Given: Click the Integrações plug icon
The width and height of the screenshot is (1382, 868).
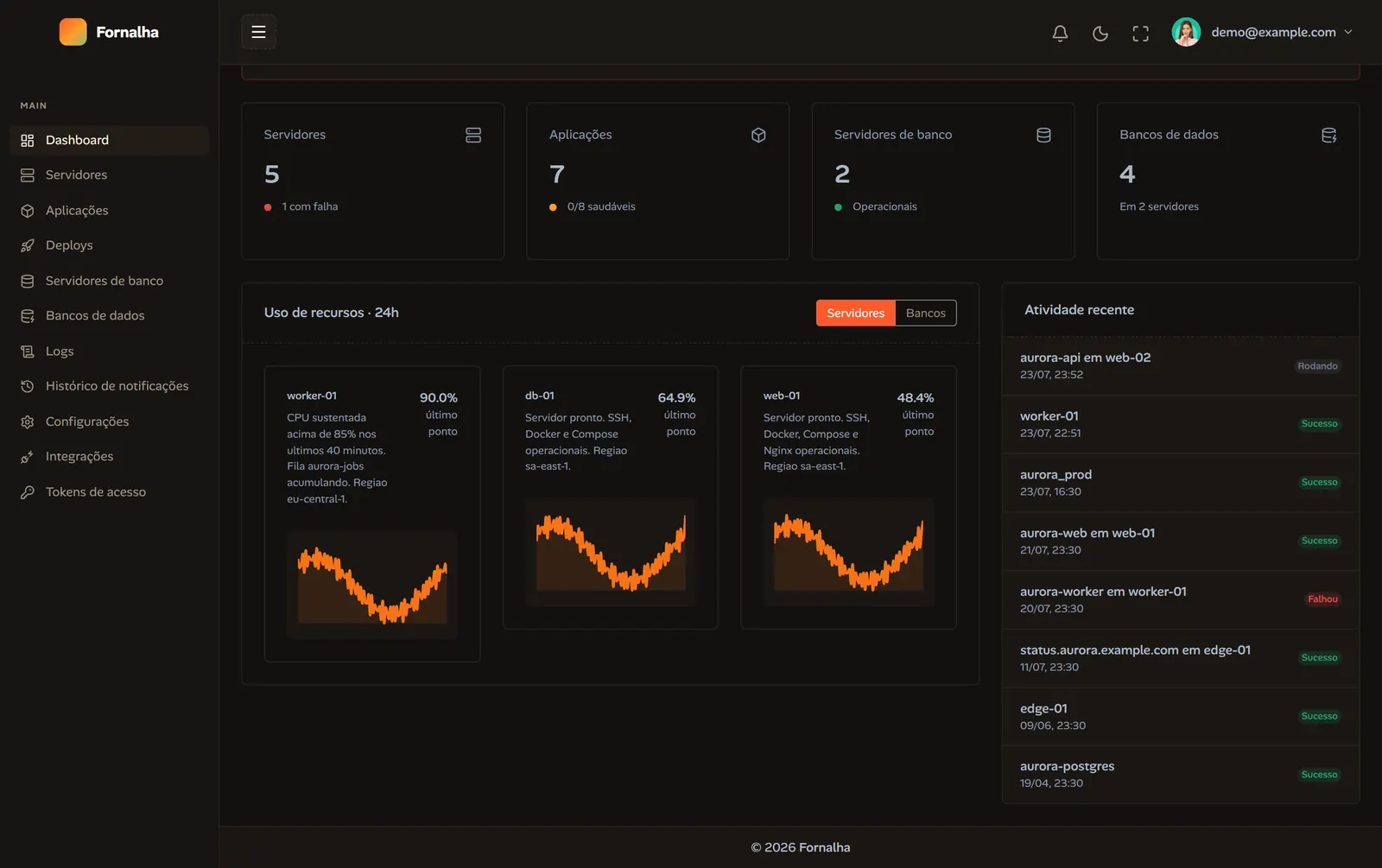Looking at the screenshot, I should pyautogui.click(x=28, y=457).
